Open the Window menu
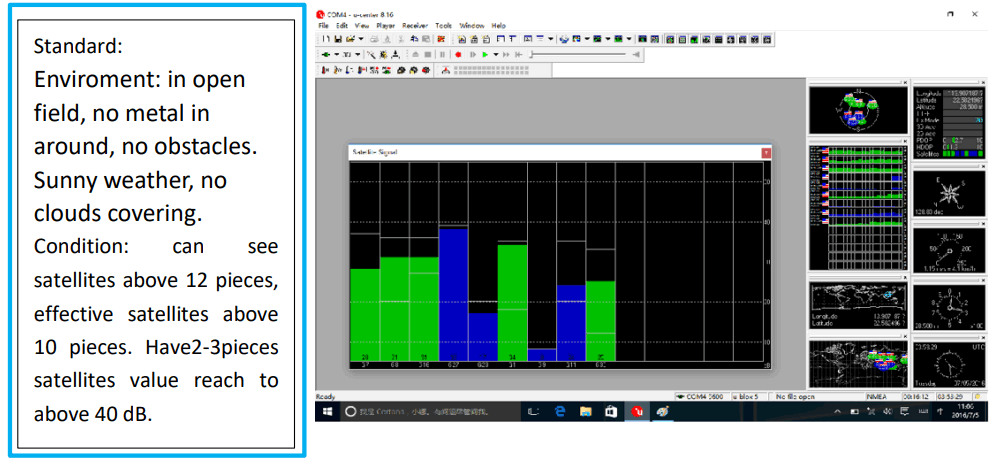Viewport: 994px width, 464px height. tap(472, 26)
